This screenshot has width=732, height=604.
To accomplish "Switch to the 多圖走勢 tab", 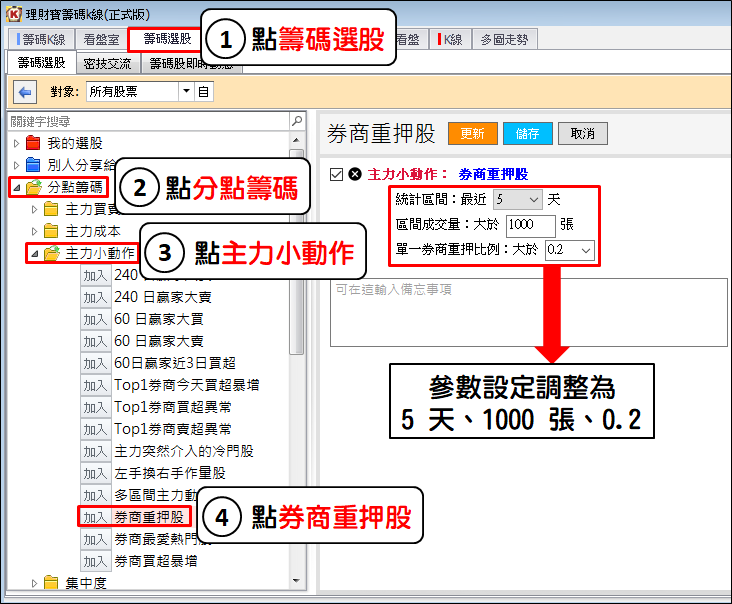I will [504, 40].
